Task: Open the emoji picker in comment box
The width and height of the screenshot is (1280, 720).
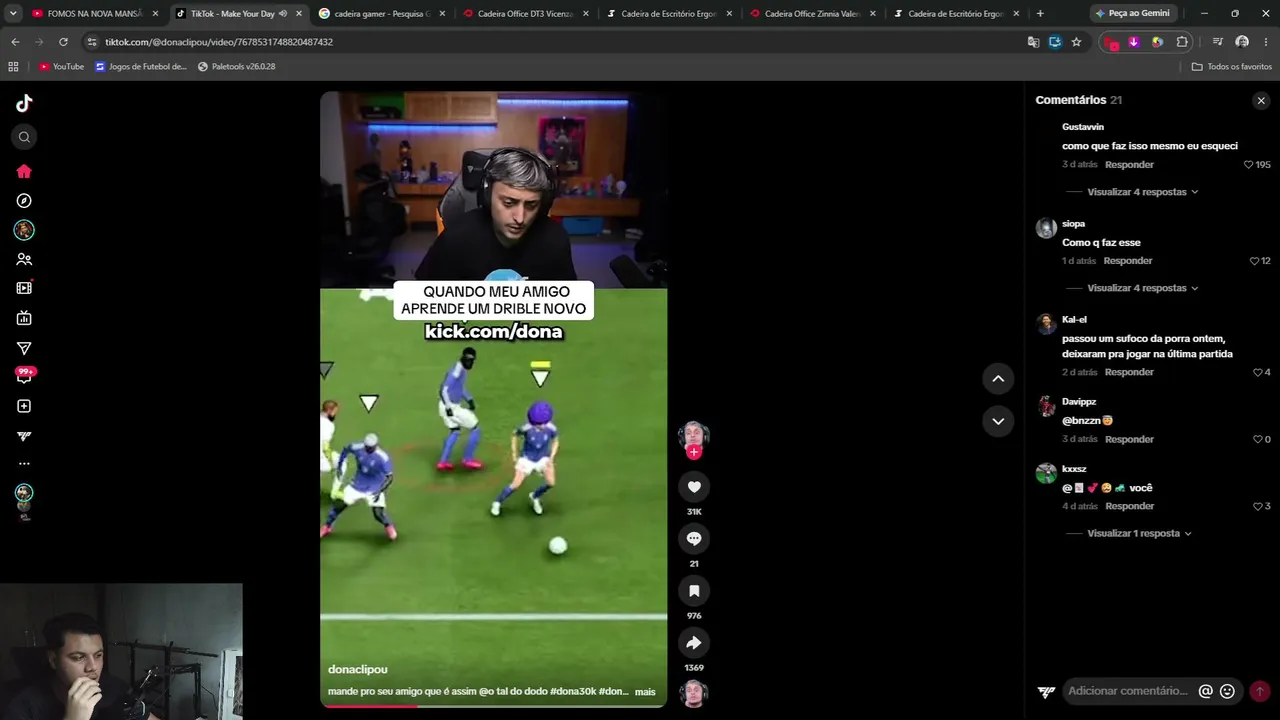Action: 1227,691
